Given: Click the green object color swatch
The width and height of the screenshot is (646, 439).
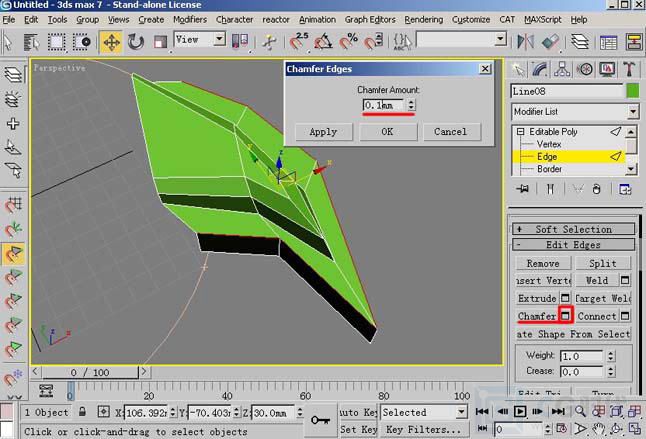Looking at the screenshot, I should pos(632,90).
